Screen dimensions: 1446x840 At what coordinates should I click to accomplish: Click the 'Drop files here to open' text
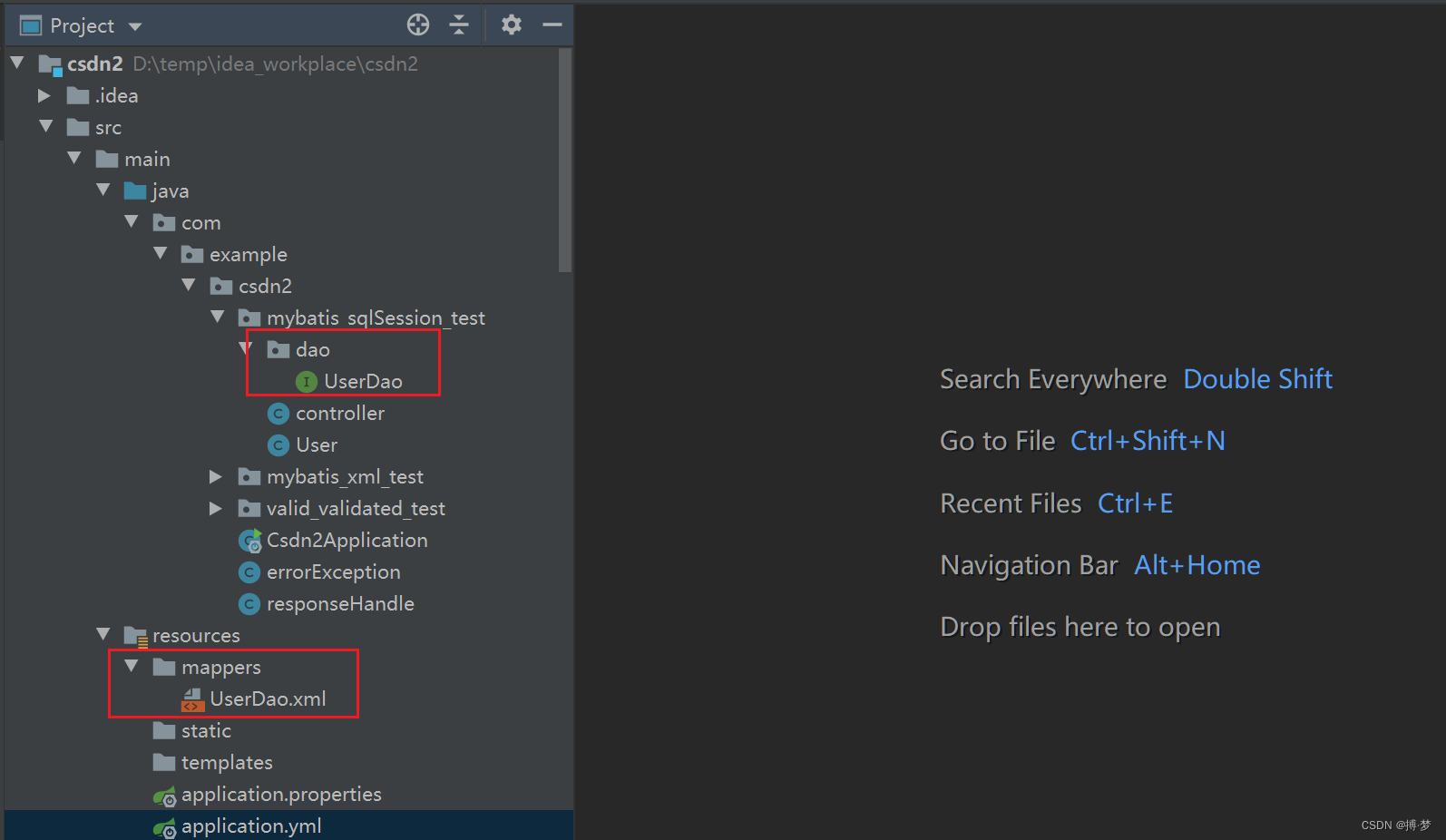1080,628
